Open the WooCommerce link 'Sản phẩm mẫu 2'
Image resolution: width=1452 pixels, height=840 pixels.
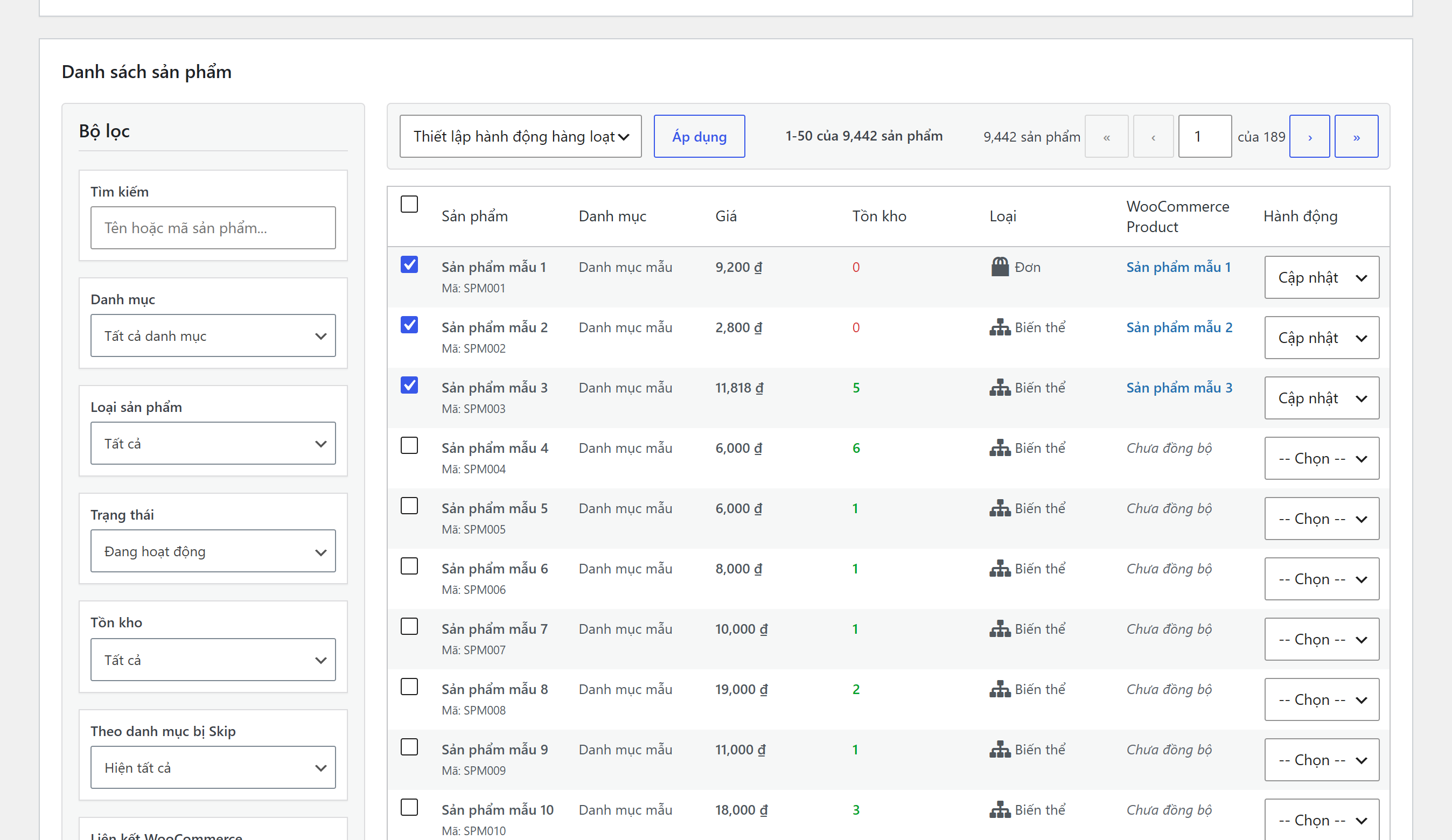point(1179,327)
